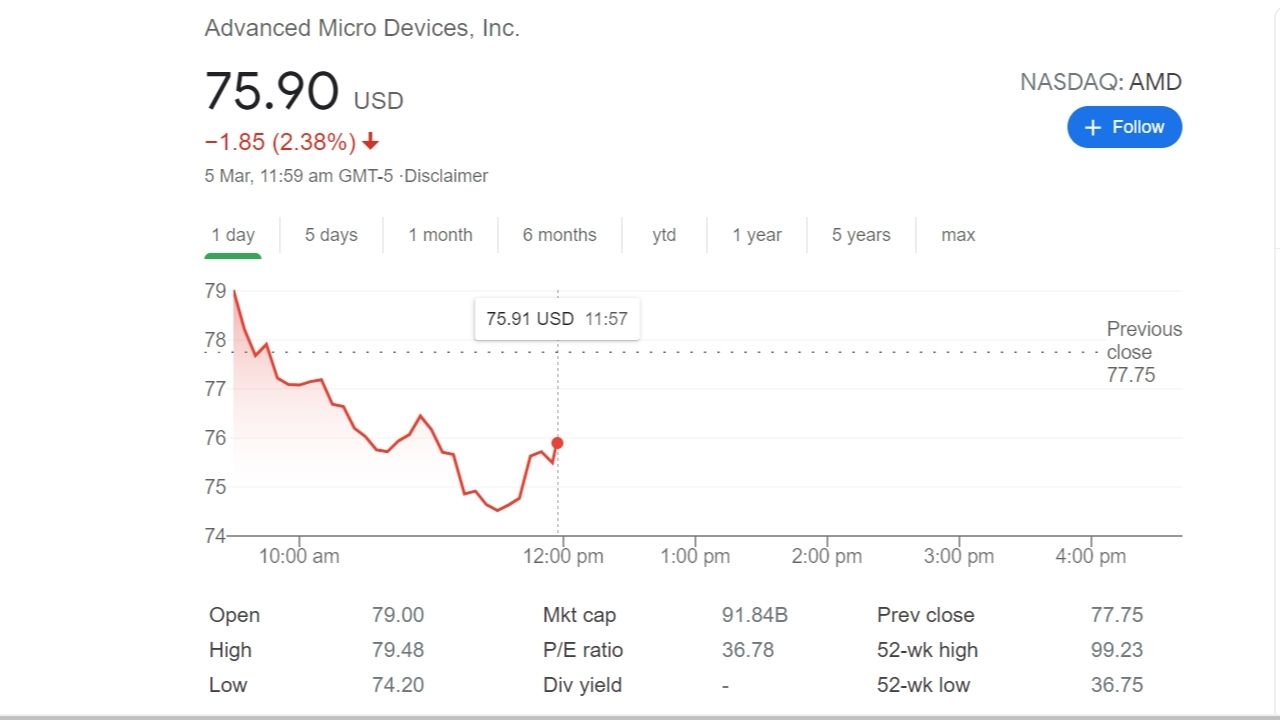Switch to the 5 days range
This screenshot has height=720, width=1280.
click(331, 235)
